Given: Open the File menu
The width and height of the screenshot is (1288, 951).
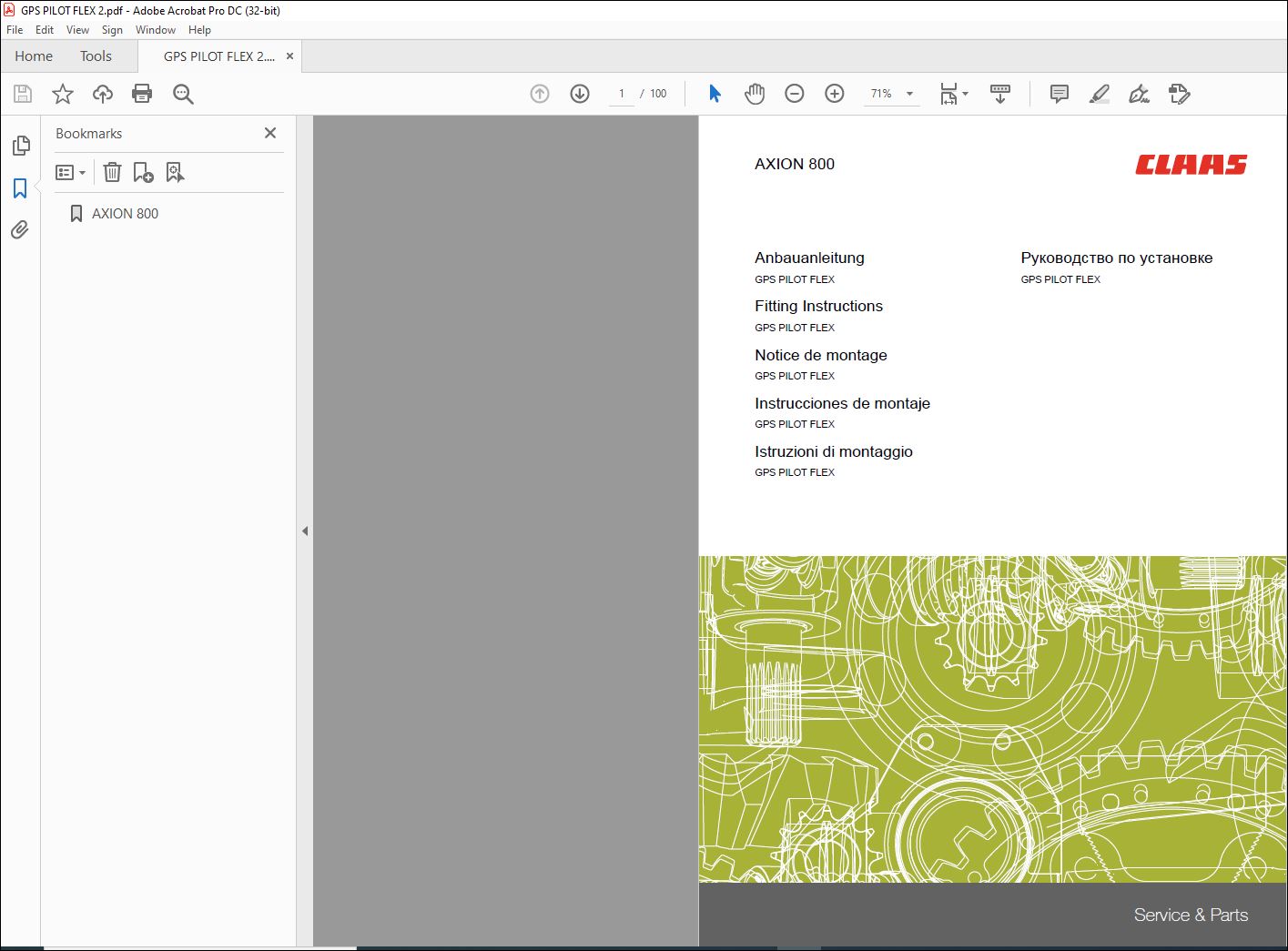Looking at the screenshot, I should 15,30.
